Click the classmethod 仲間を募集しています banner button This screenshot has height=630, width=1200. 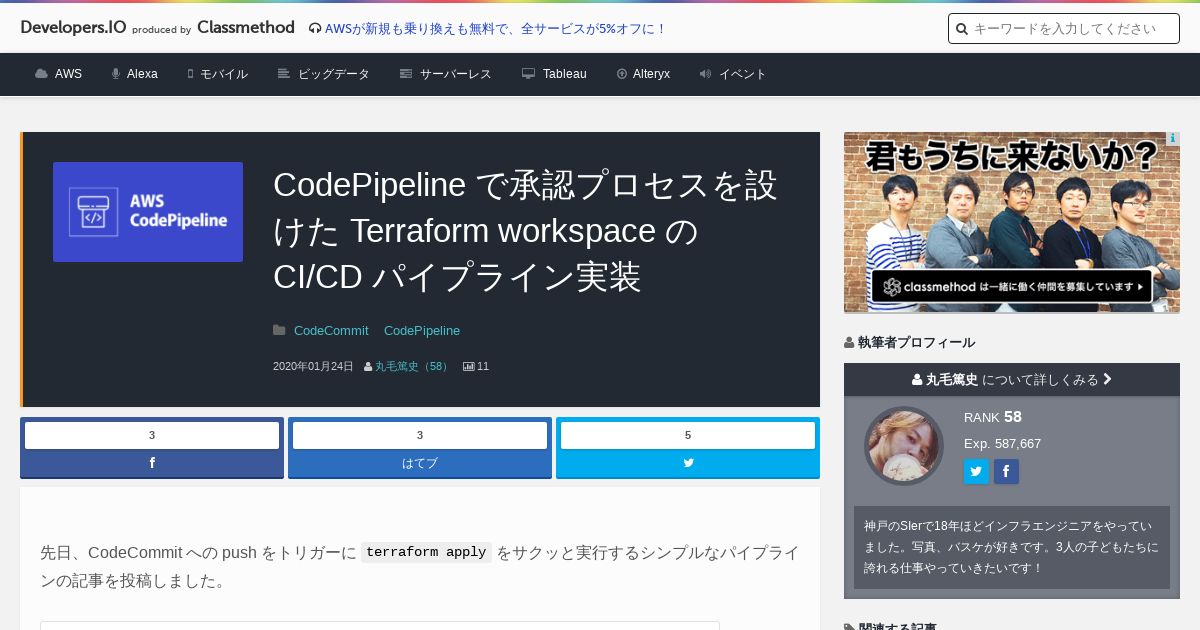tap(1011, 286)
